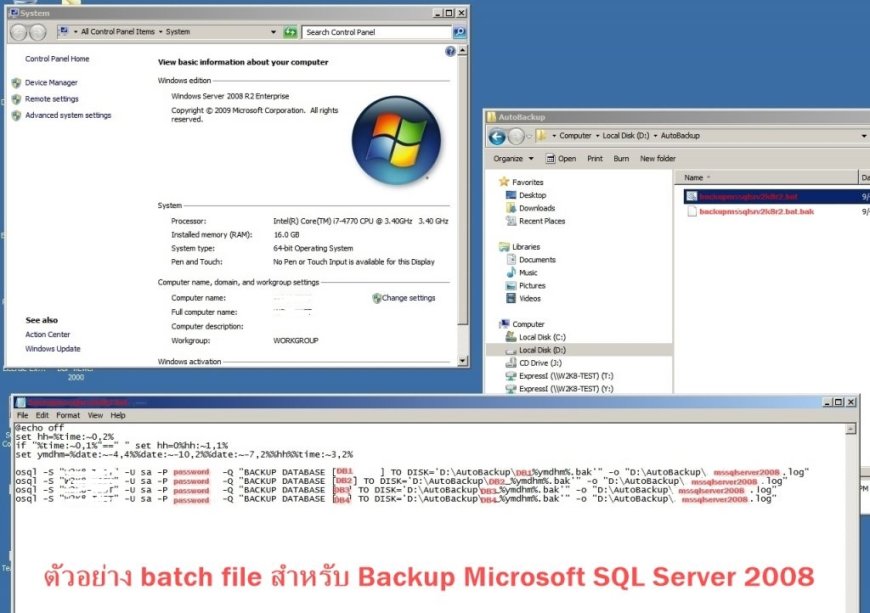Open the Name column sort dropdown

click(x=709, y=178)
